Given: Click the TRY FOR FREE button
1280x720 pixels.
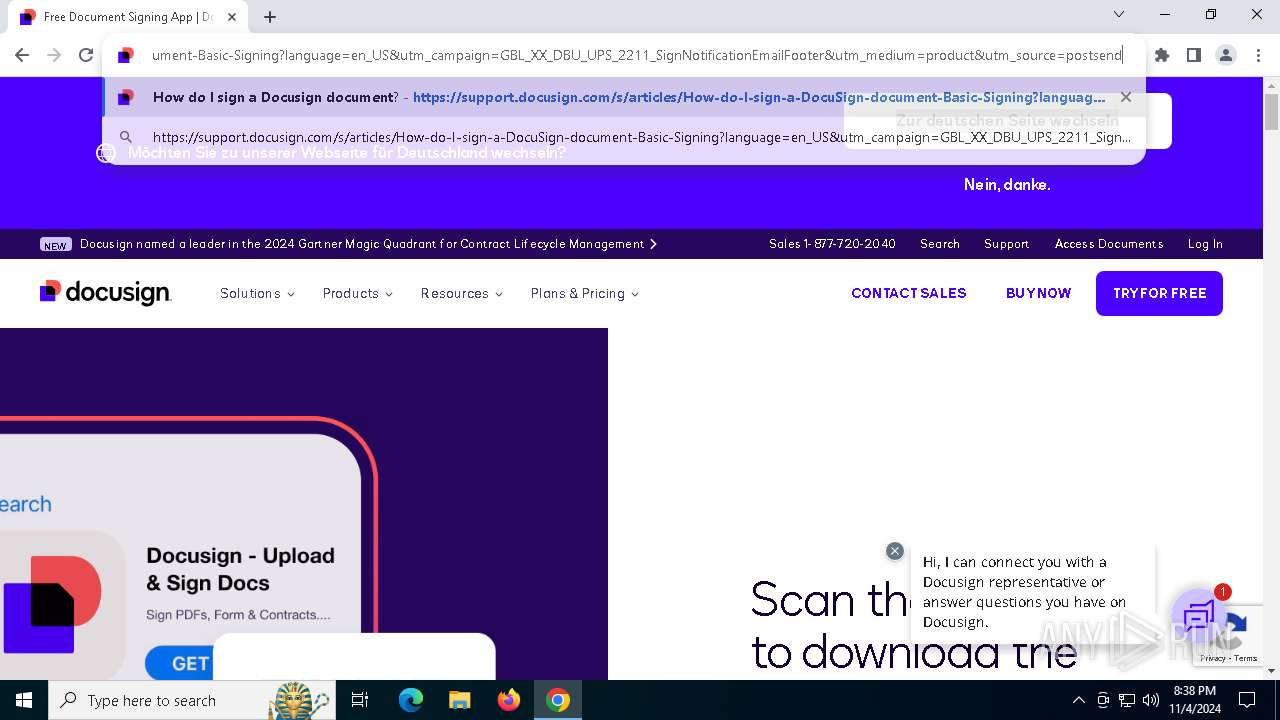Looking at the screenshot, I should [1159, 293].
